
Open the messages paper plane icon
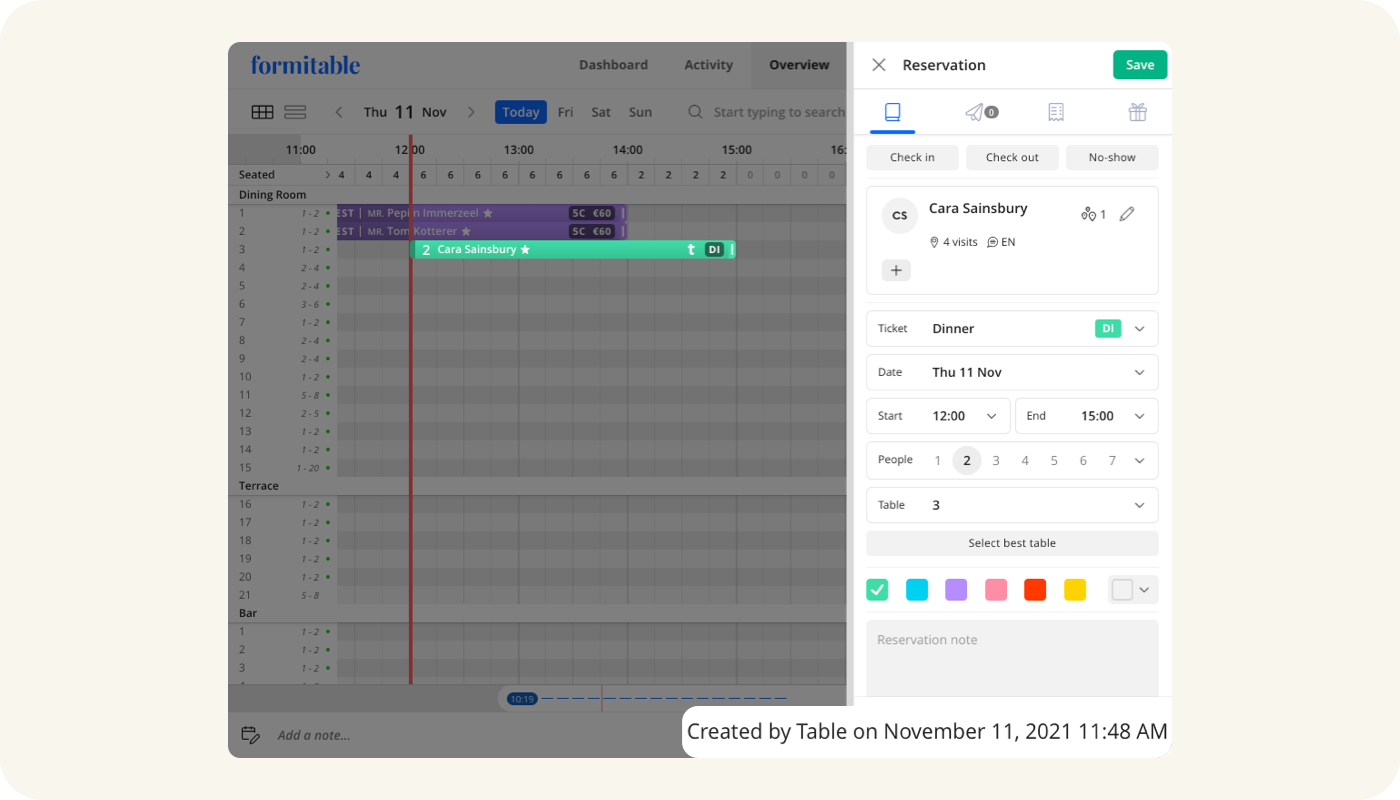click(x=975, y=112)
